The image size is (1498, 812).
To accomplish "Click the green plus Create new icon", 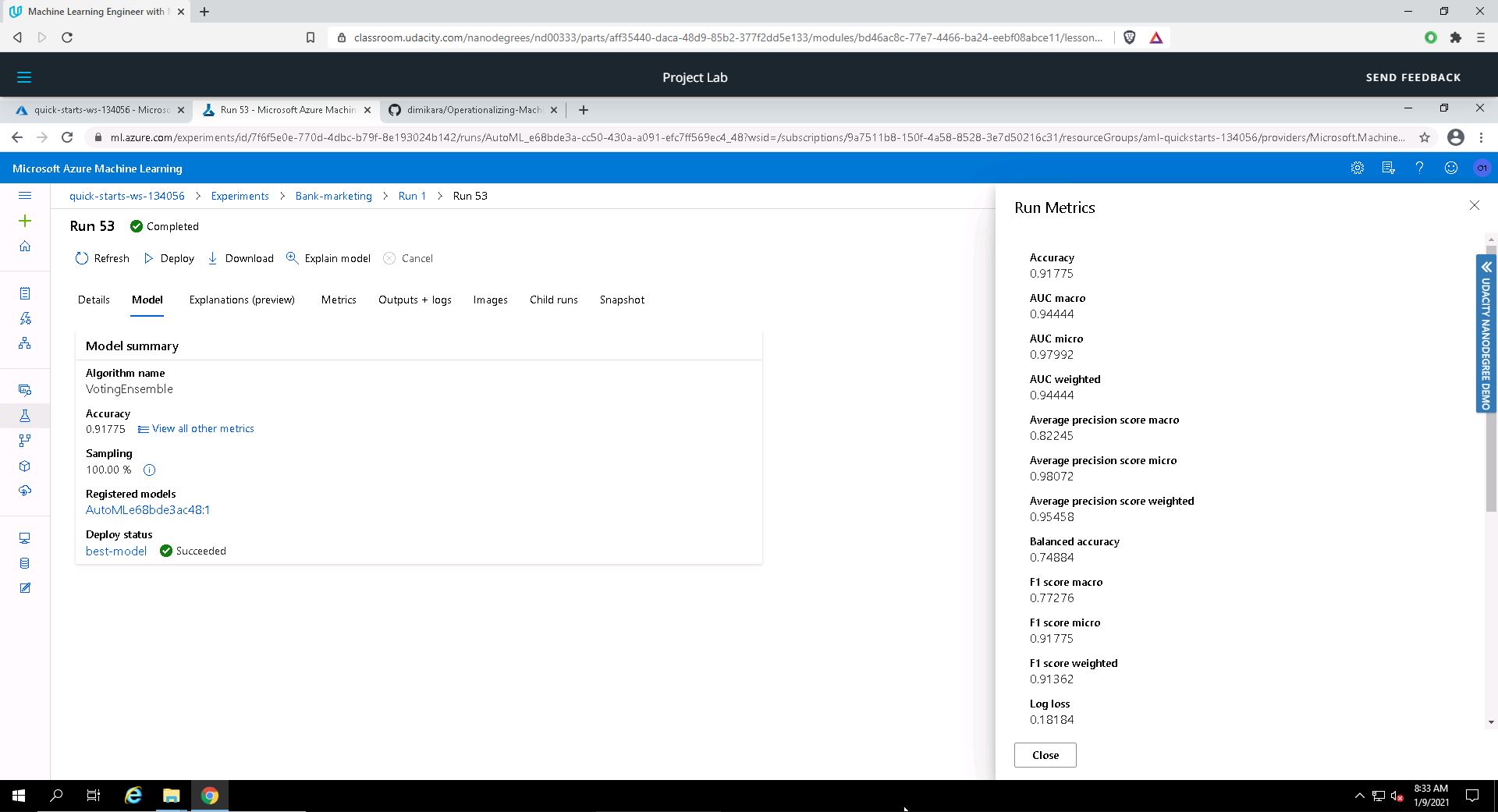I will (25, 222).
